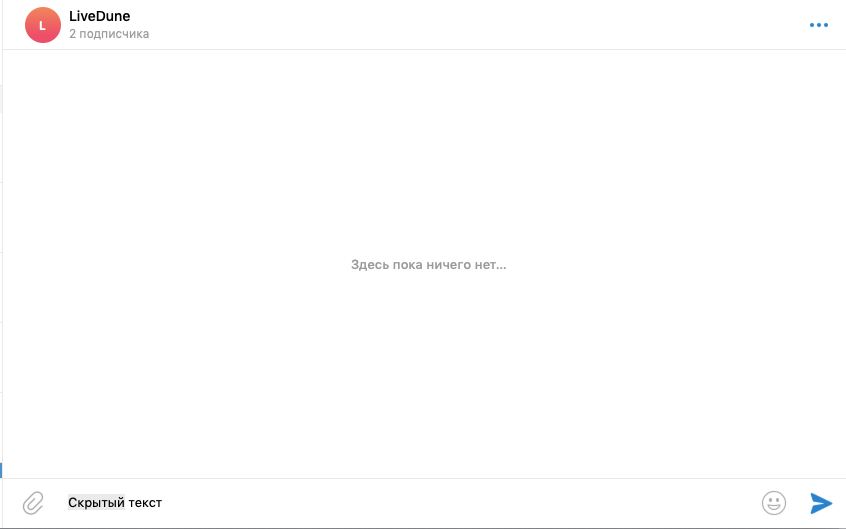Click the 'Здесь пока ничего нет...' placeholder message
This screenshot has width=846, height=529.
[x=428, y=264]
